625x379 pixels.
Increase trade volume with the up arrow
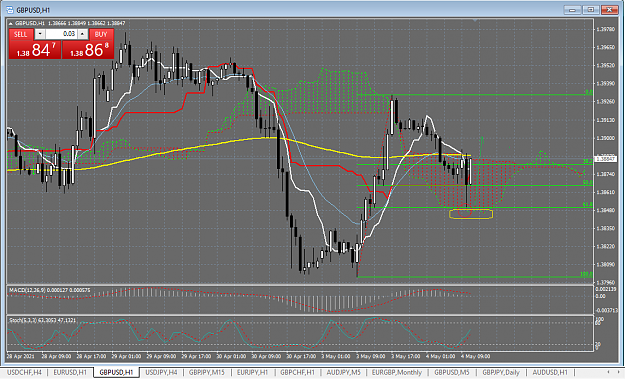click(83, 34)
